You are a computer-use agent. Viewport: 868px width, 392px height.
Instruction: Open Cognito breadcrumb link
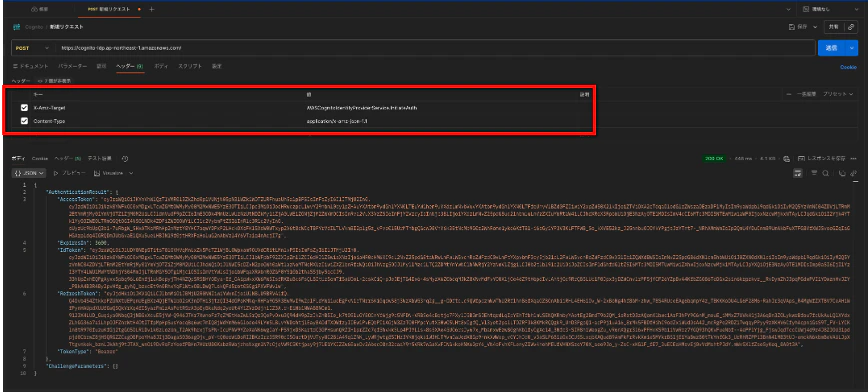tap(34, 27)
